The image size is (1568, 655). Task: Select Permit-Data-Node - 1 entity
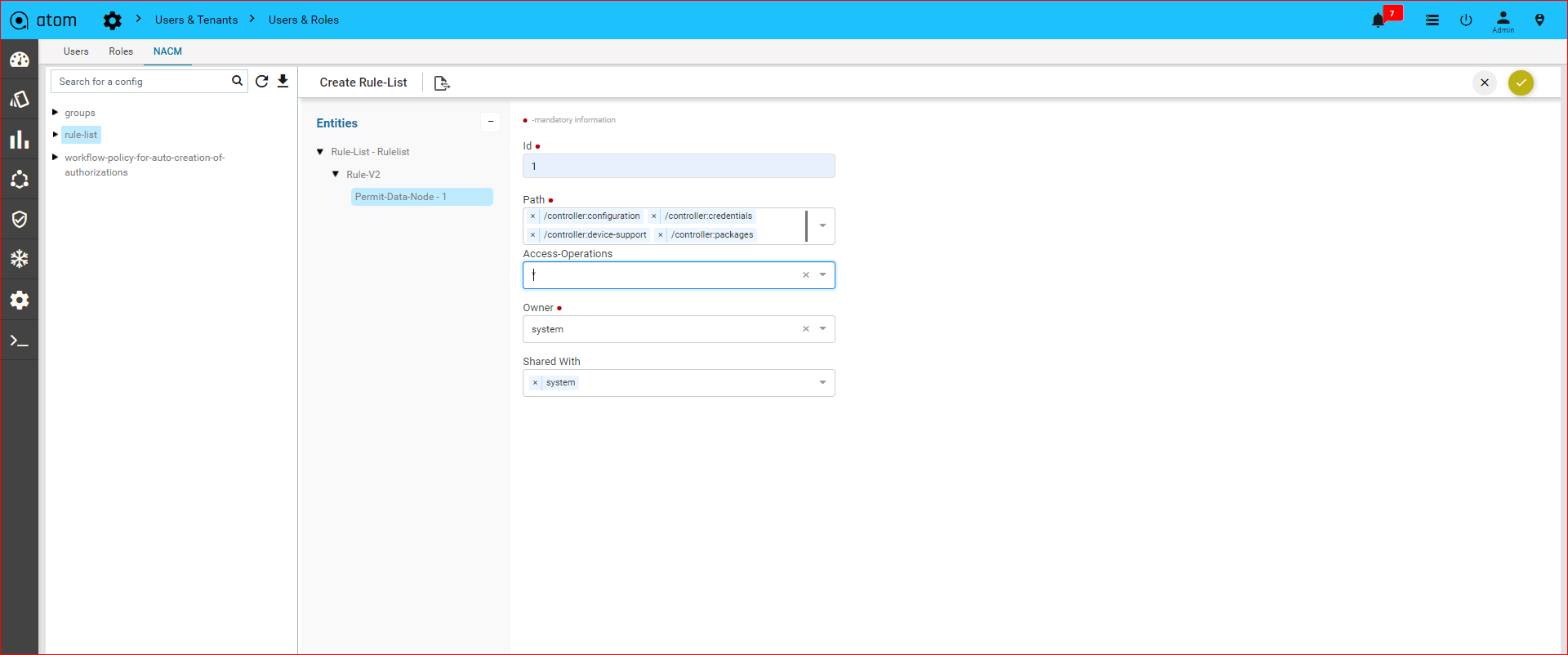pos(422,197)
